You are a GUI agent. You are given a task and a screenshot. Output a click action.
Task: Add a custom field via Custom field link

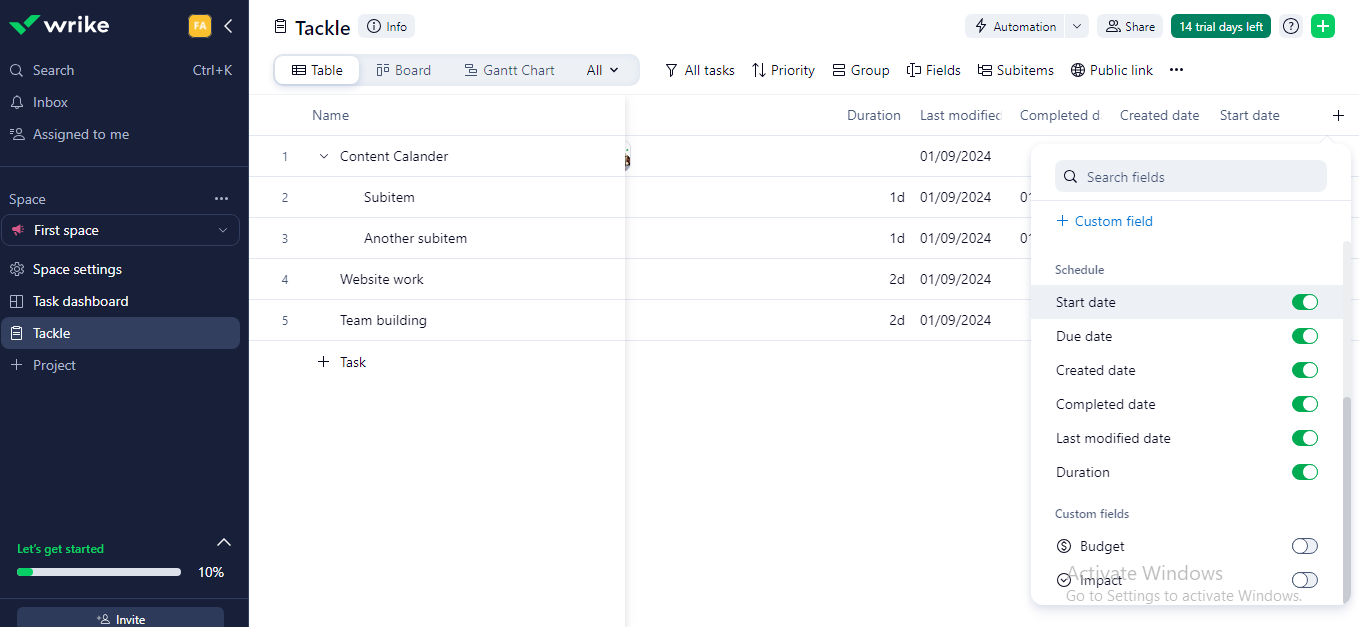coord(1104,221)
